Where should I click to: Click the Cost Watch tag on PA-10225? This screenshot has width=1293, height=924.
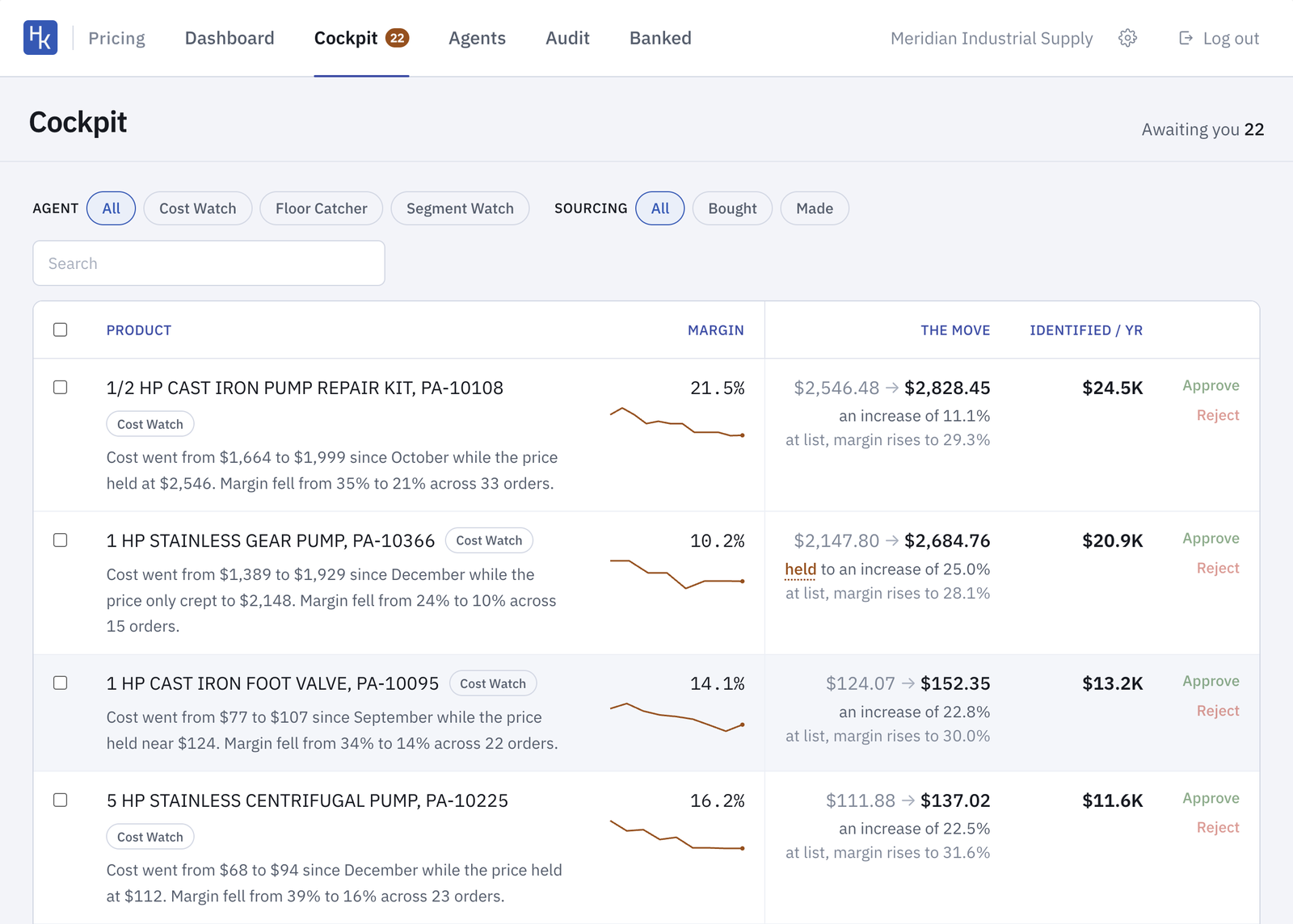[150, 837]
